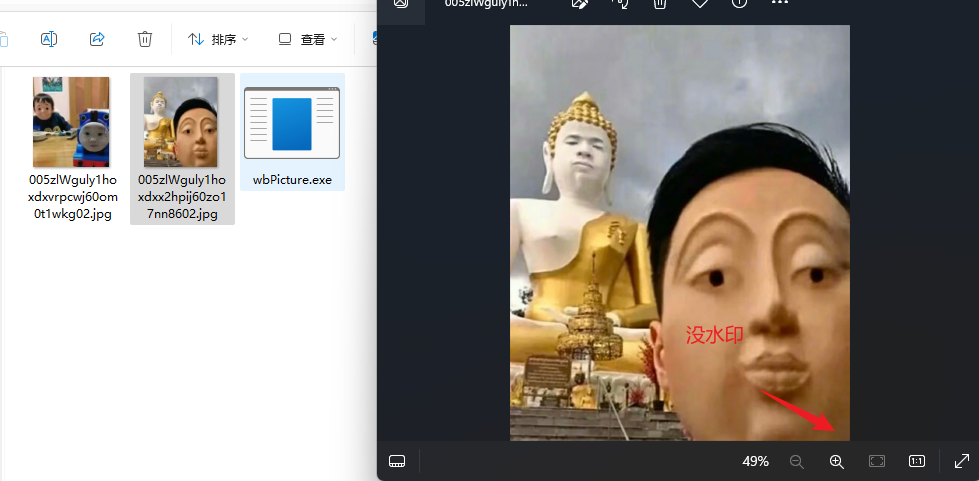Select the Buddha statue photo thumbnail in Explorer
This screenshot has width=979, height=481.
coord(180,122)
